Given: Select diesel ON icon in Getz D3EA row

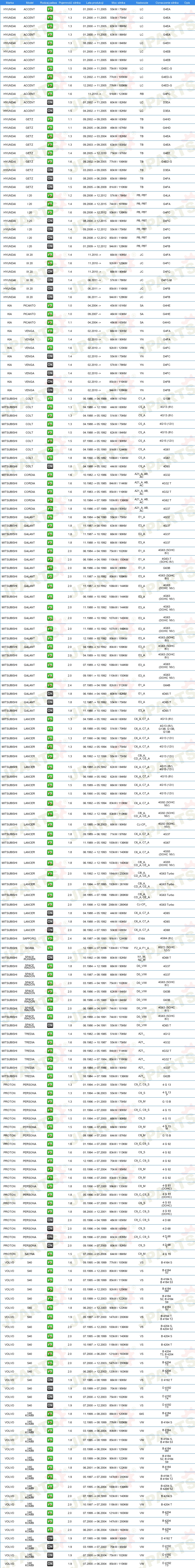Looking at the screenshot, I should pyautogui.click(x=50, y=170).
